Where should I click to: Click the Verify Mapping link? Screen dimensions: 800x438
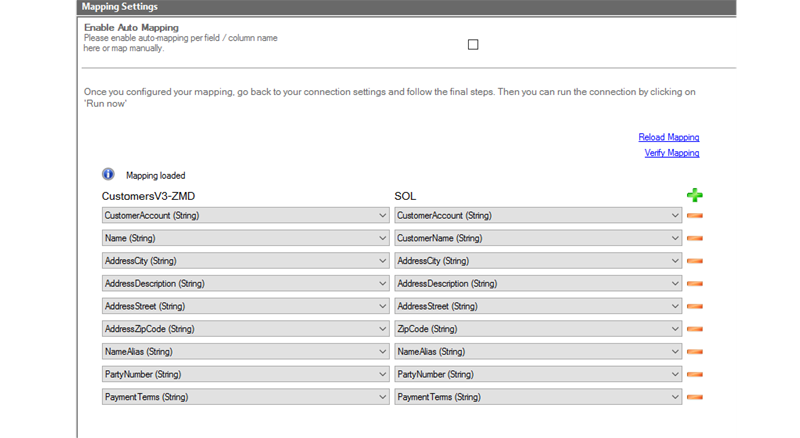point(671,153)
